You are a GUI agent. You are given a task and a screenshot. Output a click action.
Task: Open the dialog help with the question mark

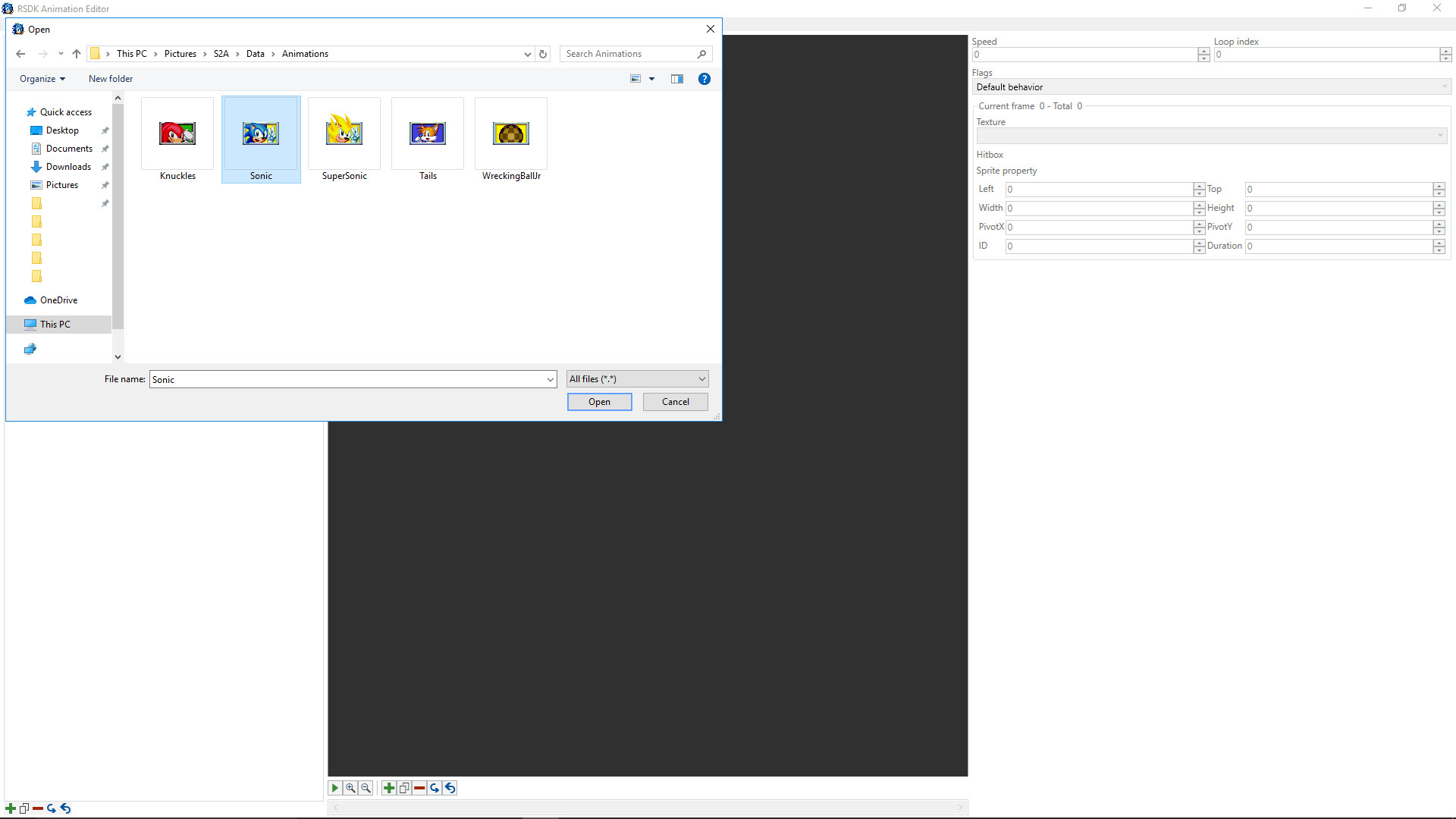[x=704, y=78]
